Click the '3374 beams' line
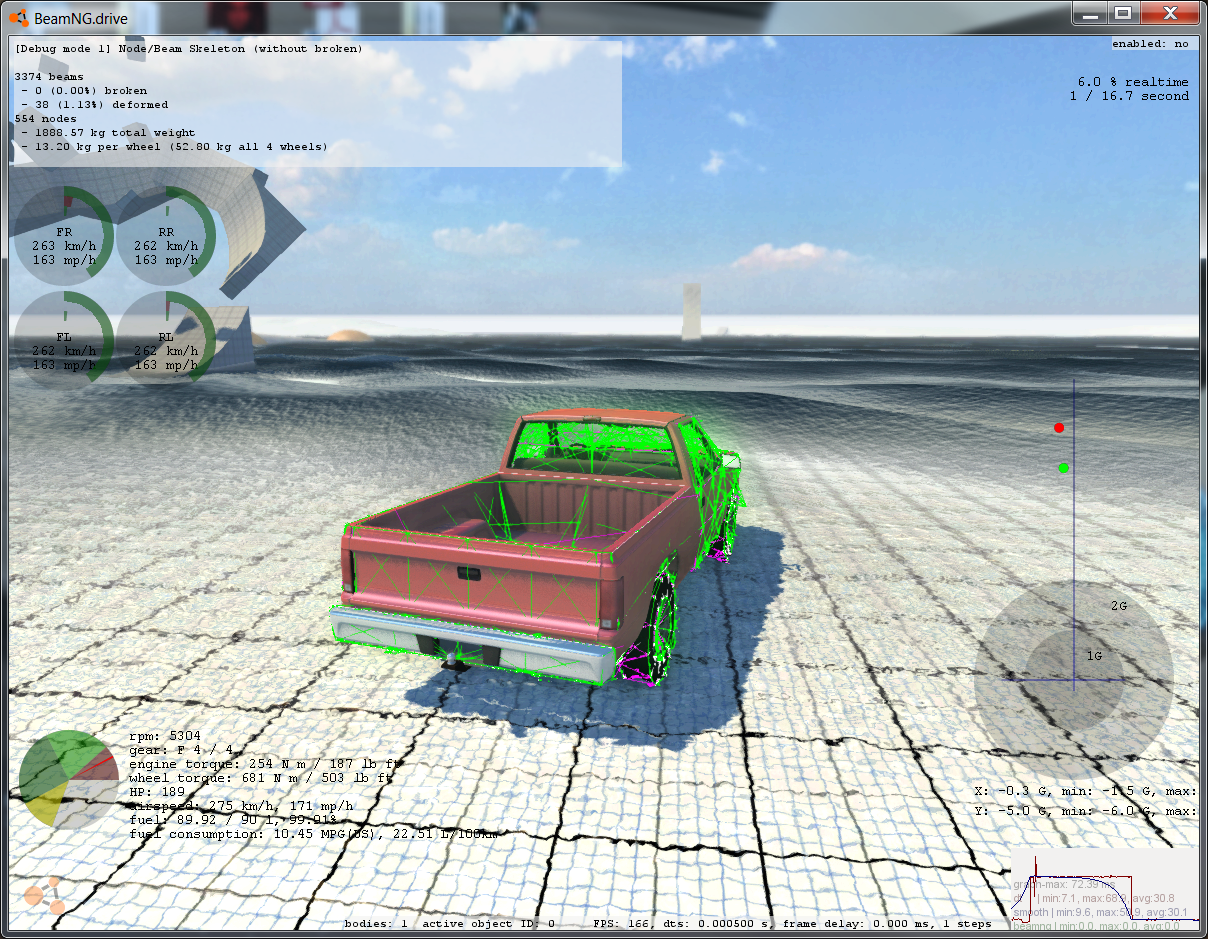 [x=49, y=76]
